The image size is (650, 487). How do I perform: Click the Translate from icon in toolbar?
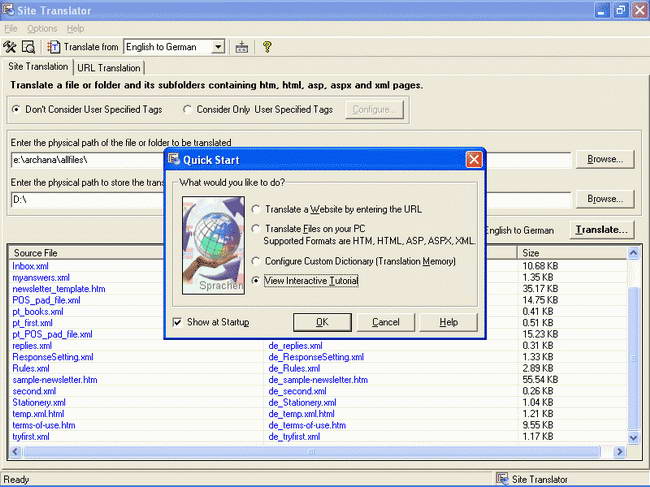[54, 47]
